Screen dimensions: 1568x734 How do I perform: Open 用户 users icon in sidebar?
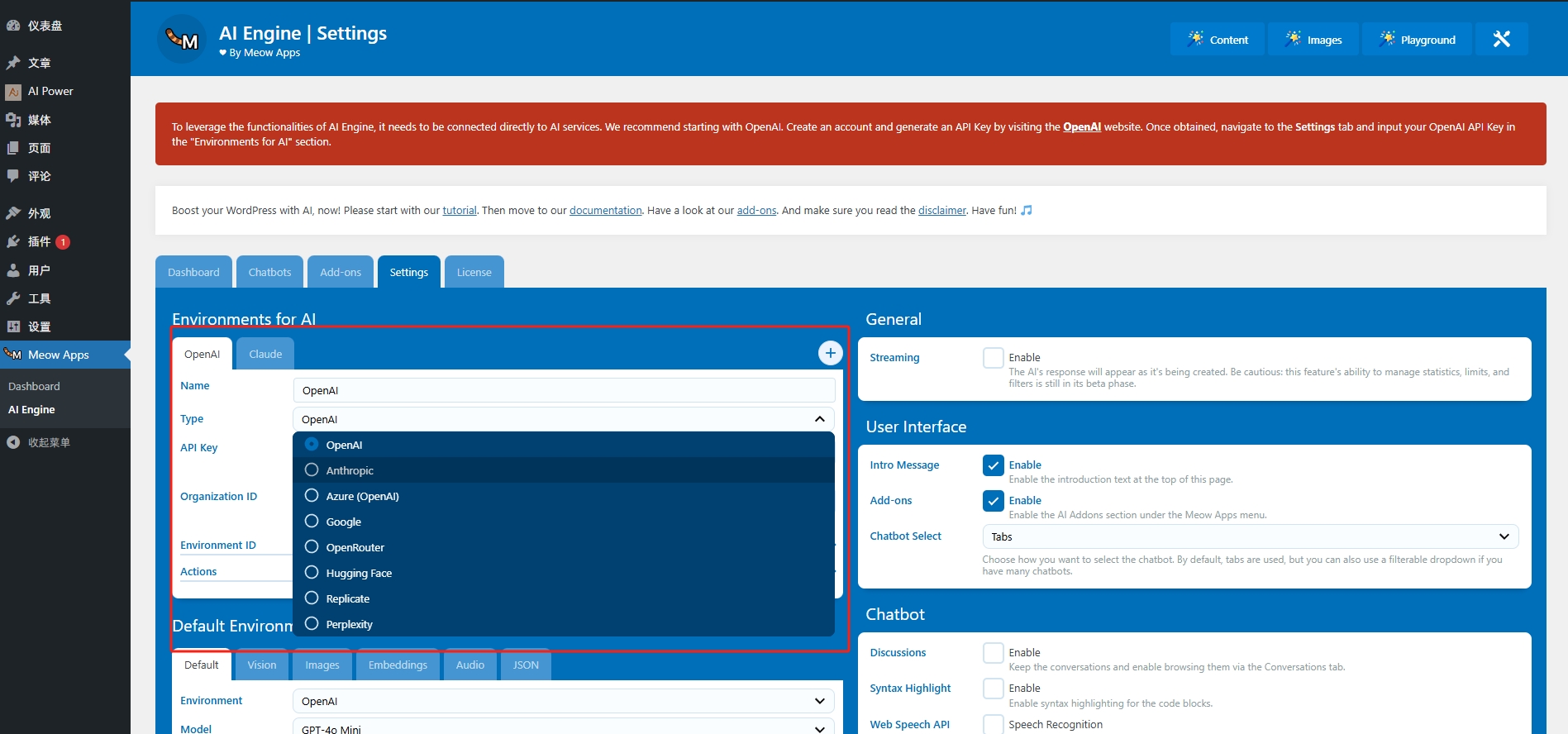[13, 270]
